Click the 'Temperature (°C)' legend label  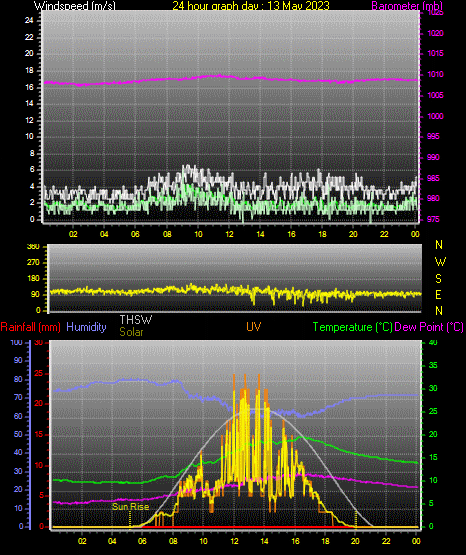coord(353,327)
